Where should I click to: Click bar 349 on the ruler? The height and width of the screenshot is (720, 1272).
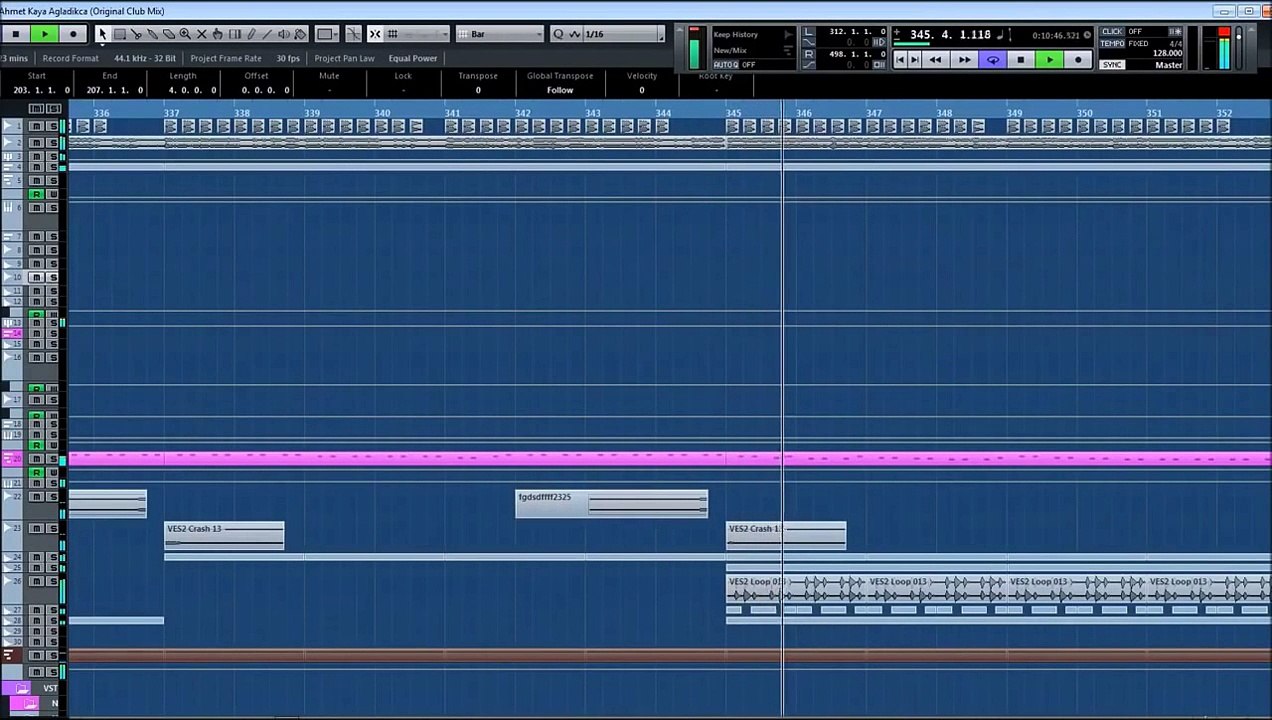(x=1014, y=113)
